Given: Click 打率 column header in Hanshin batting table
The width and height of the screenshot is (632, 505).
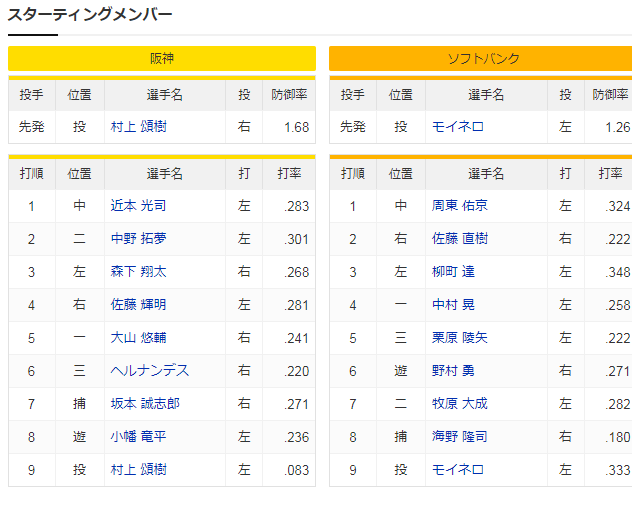Looking at the screenshot, I should click(289, 174).
